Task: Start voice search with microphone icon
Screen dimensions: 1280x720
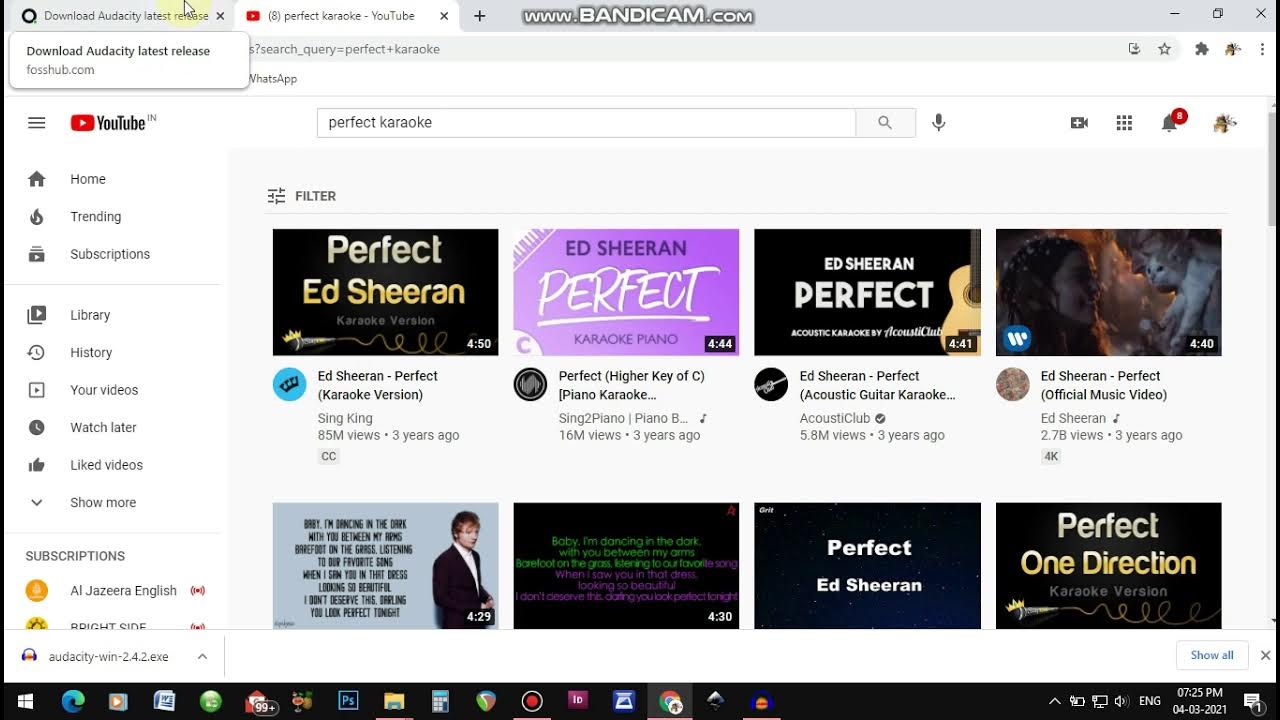Action: (938, 122)
